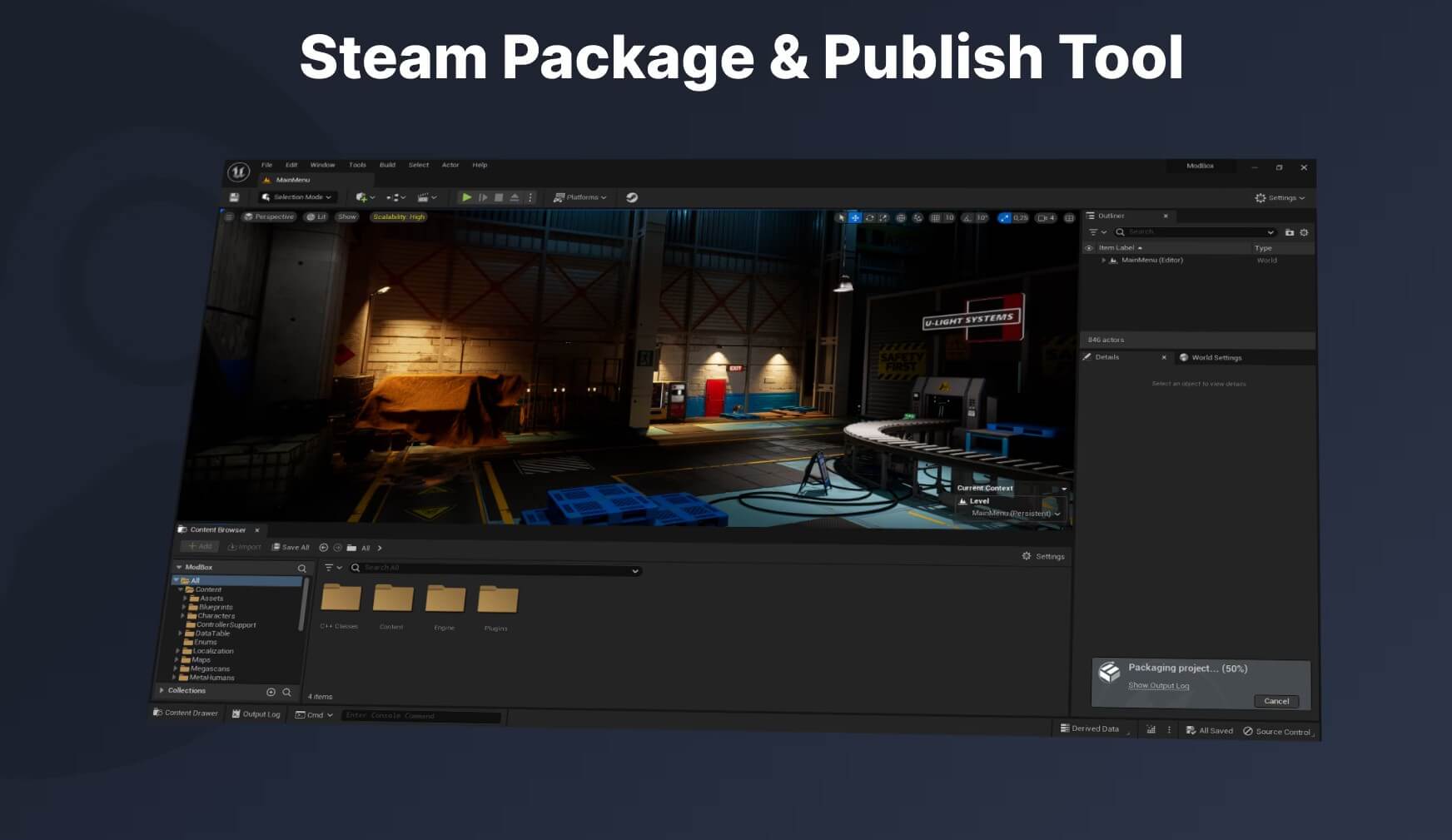Switch to the World Settings tab
Viewport: 1452px width, 840px height.
1210,357
